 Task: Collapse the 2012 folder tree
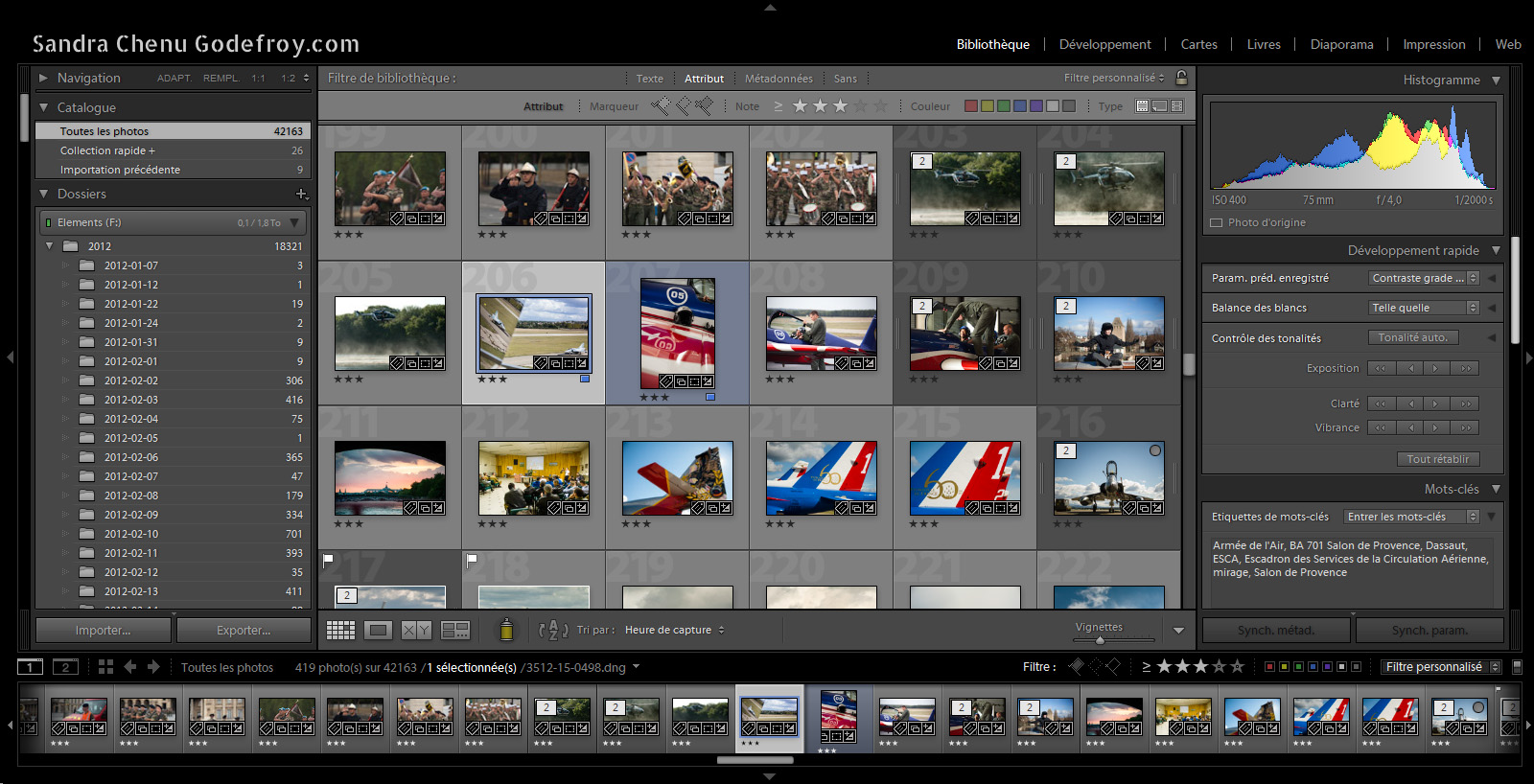[50, 246]
